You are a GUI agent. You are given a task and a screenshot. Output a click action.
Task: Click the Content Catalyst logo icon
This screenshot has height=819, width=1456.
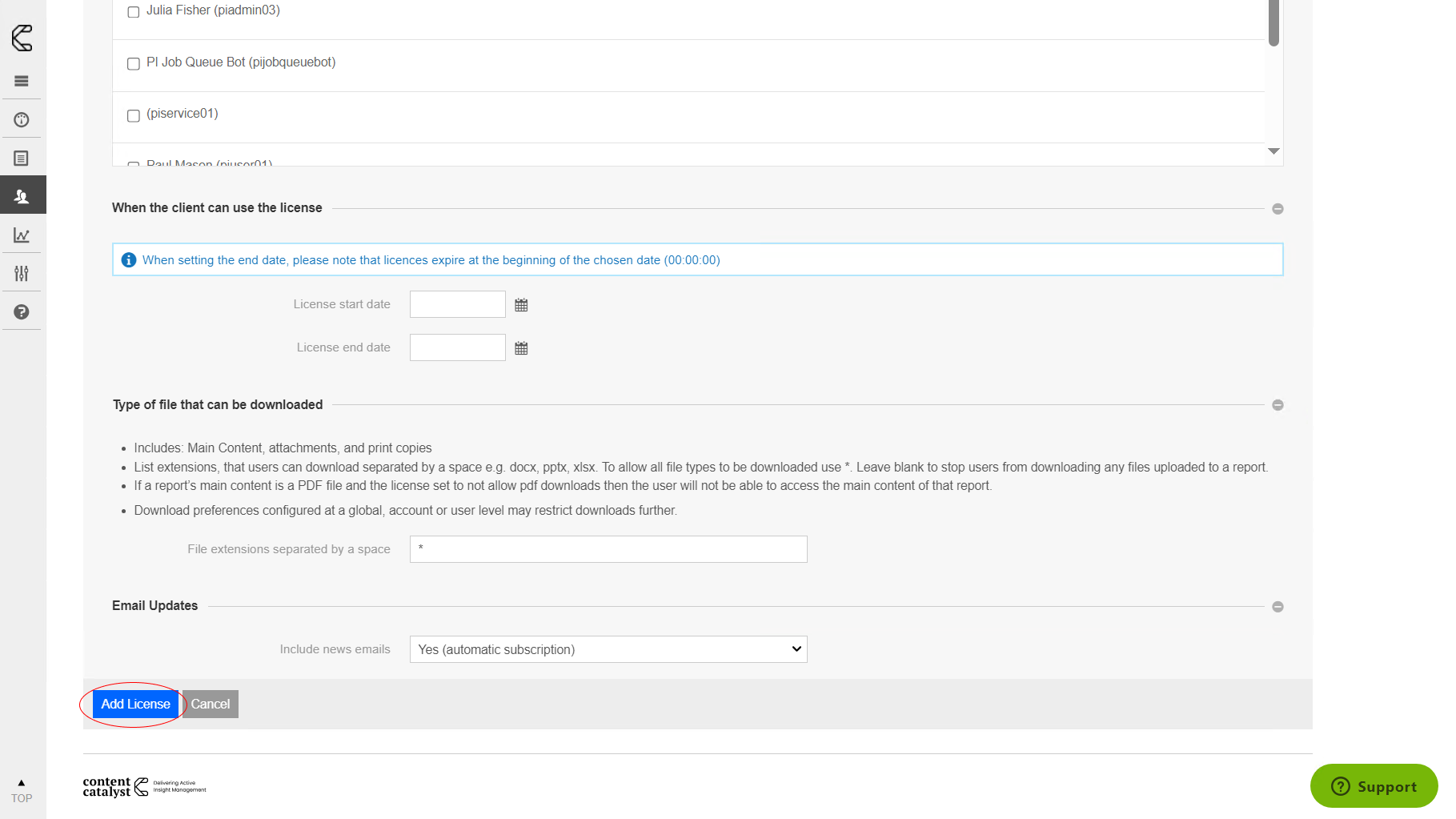tap(22, 38)
